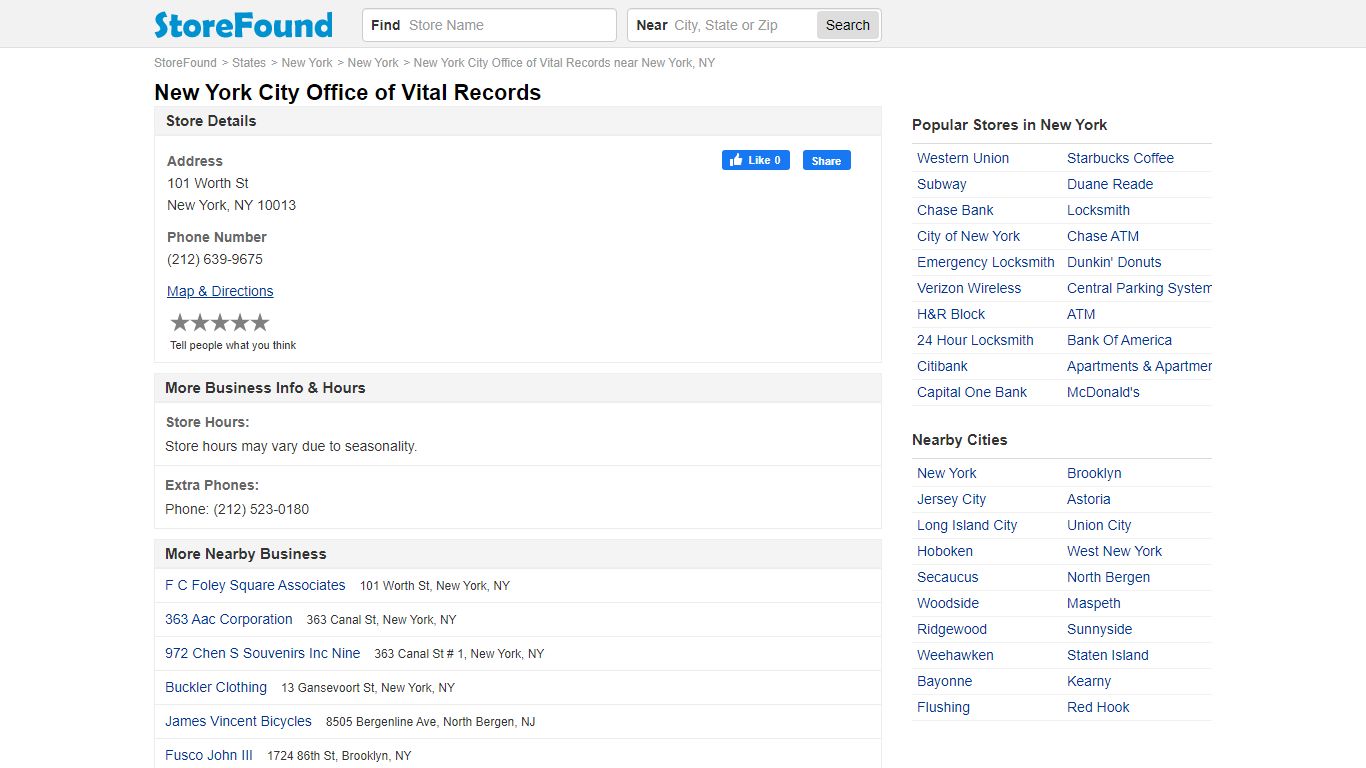Image resolution: width=1366 pixels, height=768 pixels.
Task: Select the first rating star
Action: click(x=180, y=322)
